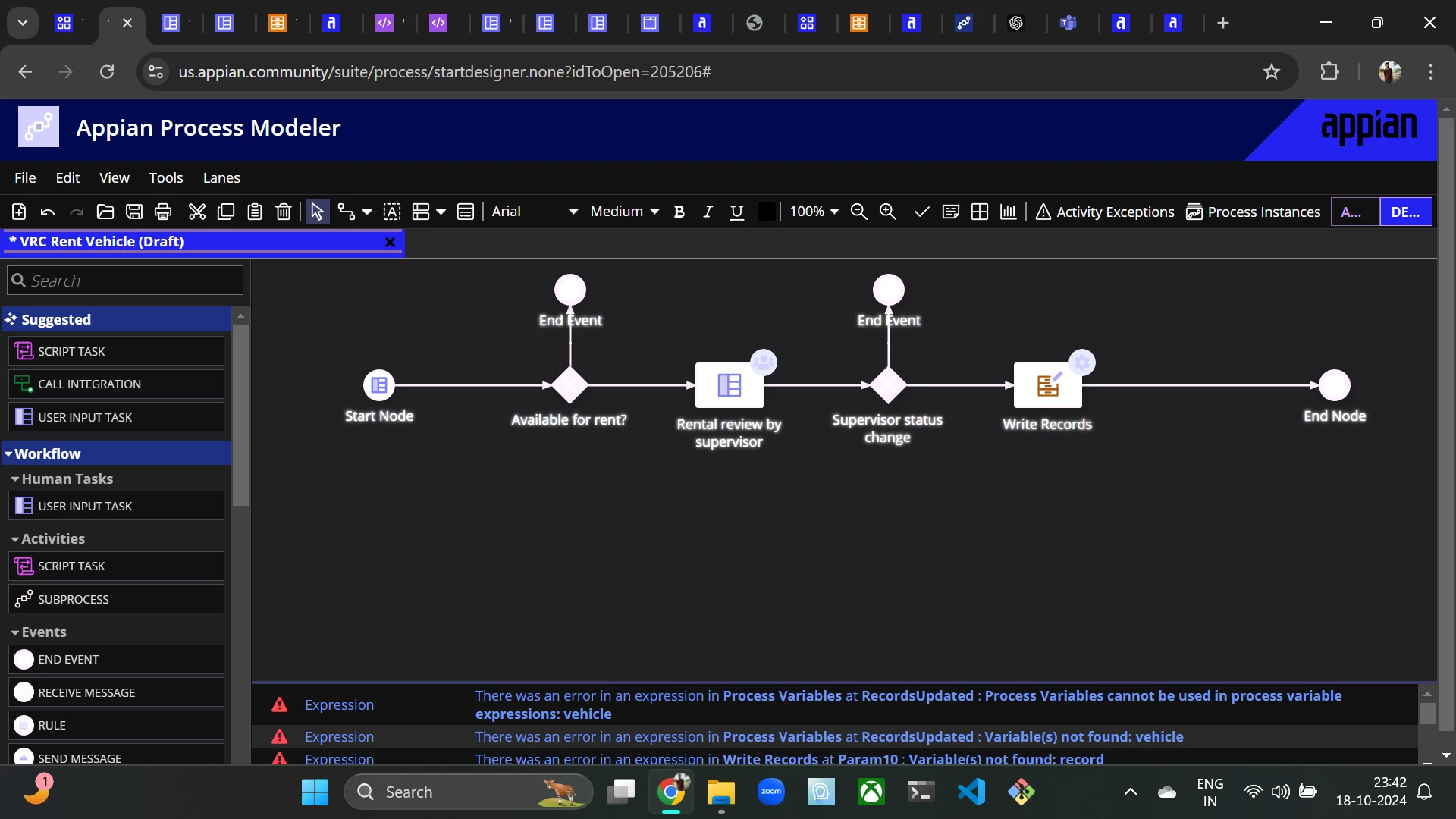Copy the selected node from toolbar
This screenshot has height=819, width=1456.
226,212
